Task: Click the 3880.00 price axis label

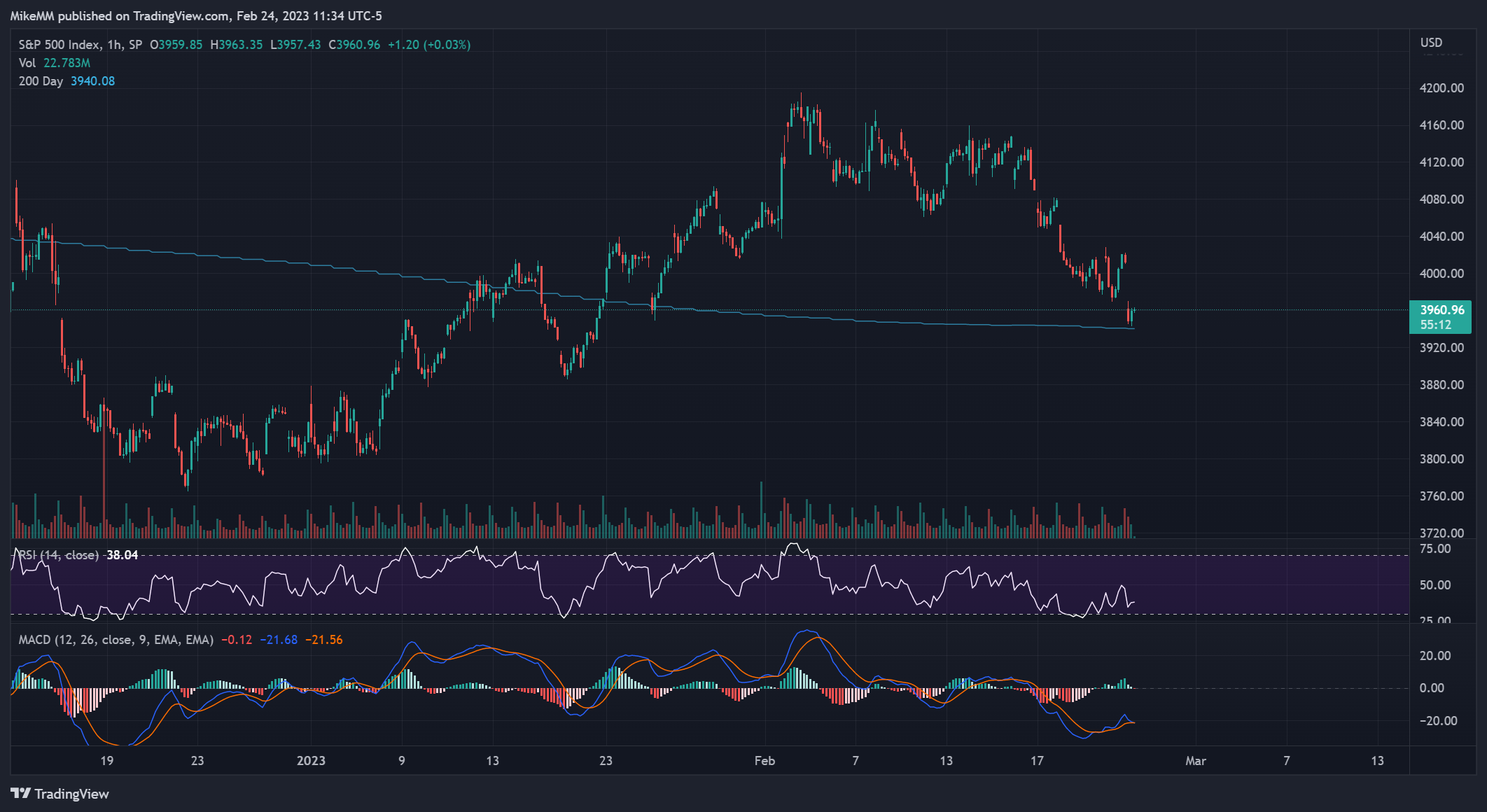Action: 1441,385
